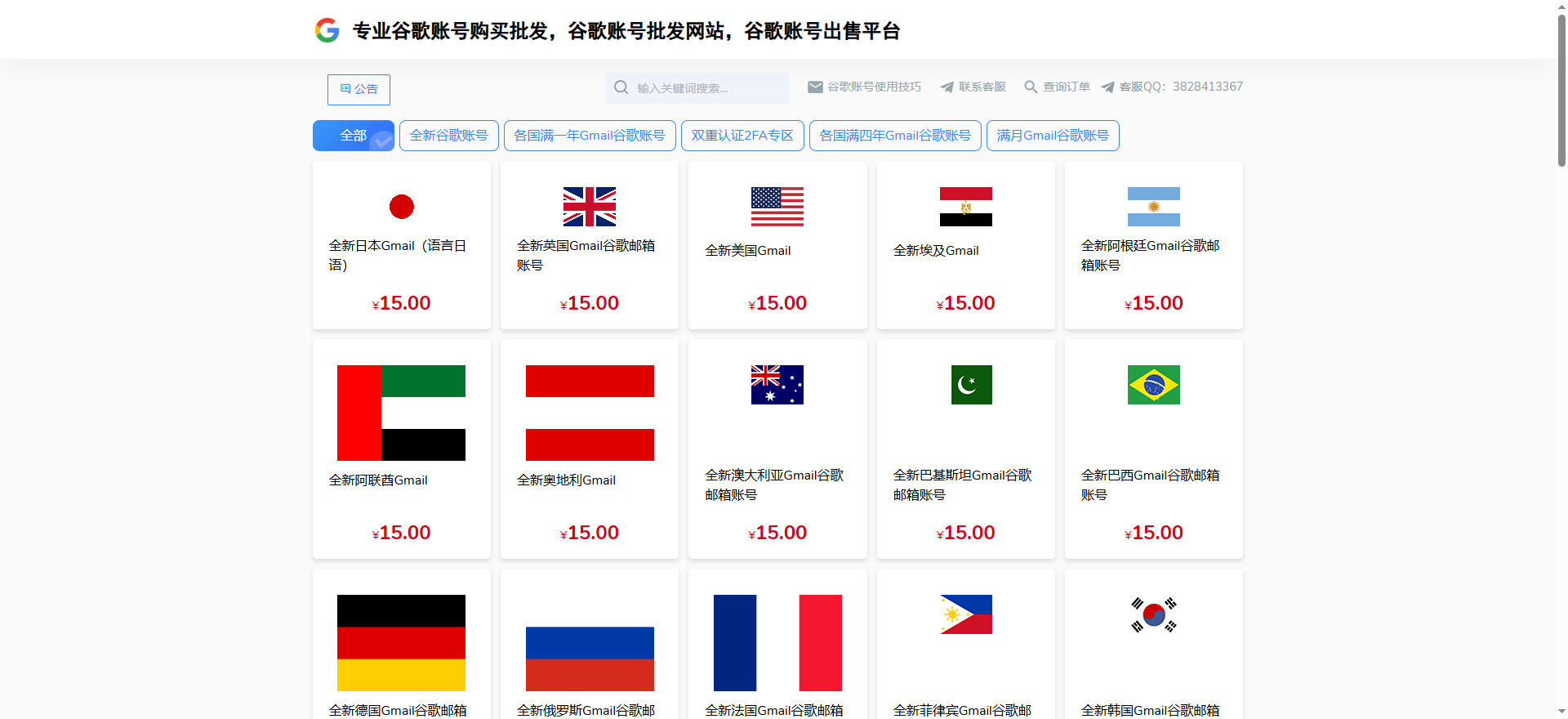This screenshot has width=1568, height=719.
Task: Open the 谷歌账号使用技巧 link
Action: tap(874, 87)
